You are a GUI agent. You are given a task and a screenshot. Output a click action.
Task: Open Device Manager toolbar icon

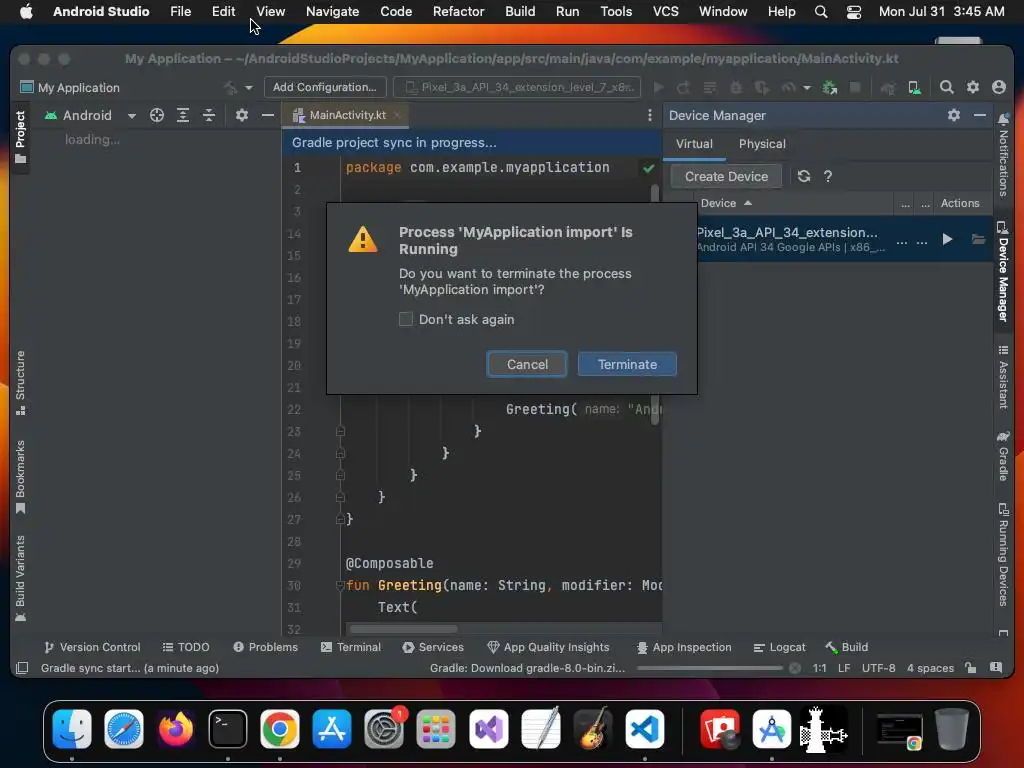point(914,88)
